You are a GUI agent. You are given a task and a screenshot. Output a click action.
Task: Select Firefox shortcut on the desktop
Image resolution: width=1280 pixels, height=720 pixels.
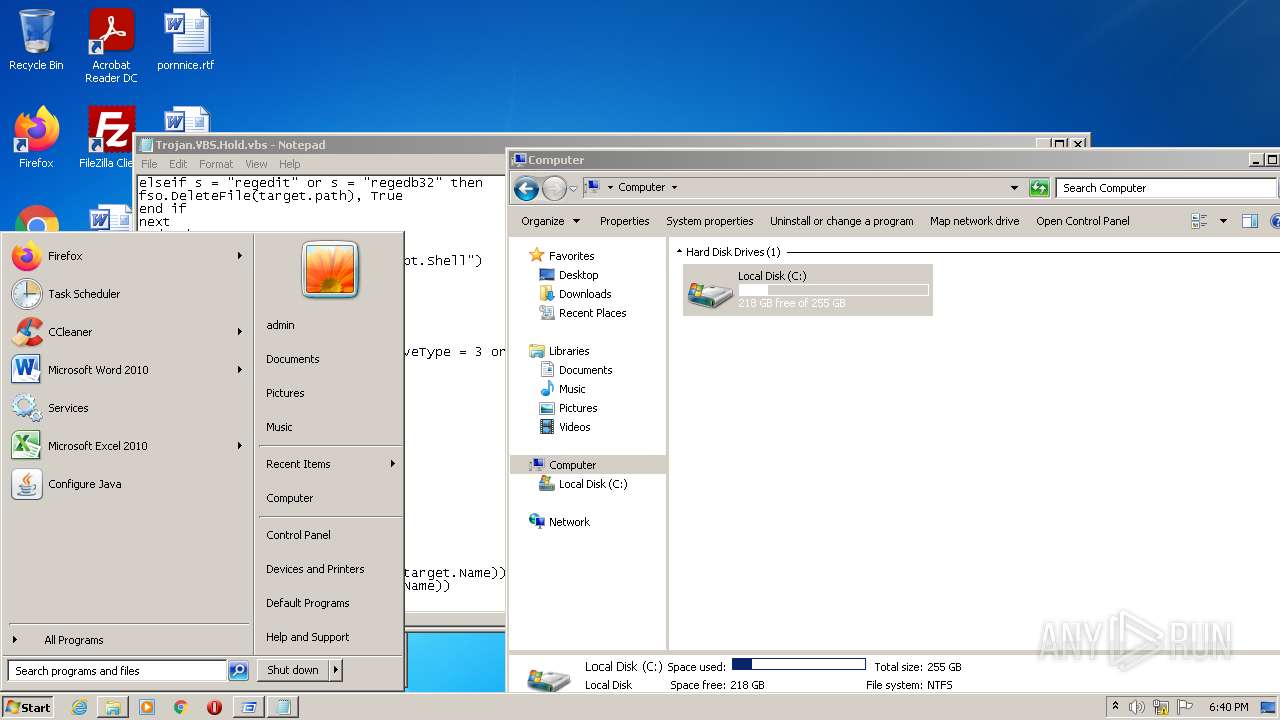36,138
